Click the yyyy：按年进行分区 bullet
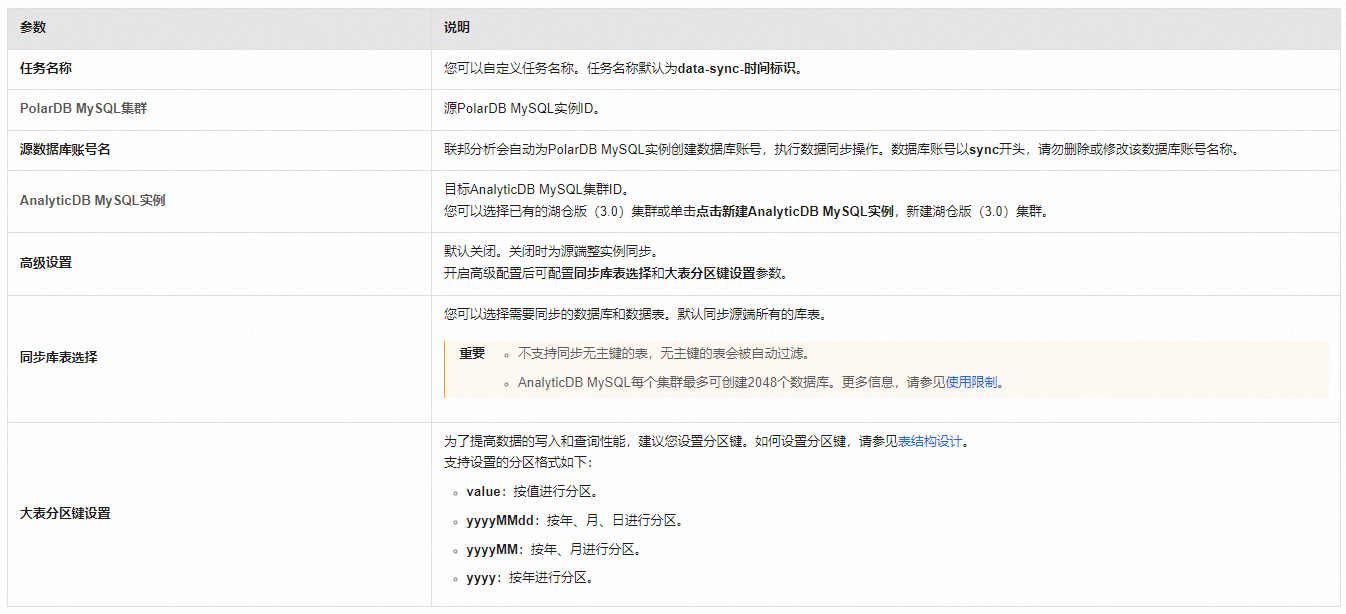 tap(530, 578)
